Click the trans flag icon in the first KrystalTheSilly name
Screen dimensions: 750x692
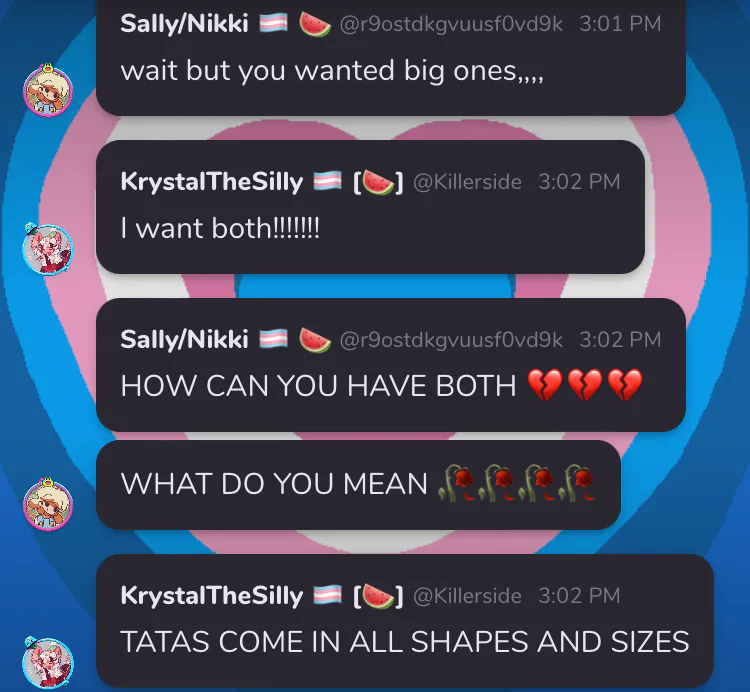coord(327,181)
